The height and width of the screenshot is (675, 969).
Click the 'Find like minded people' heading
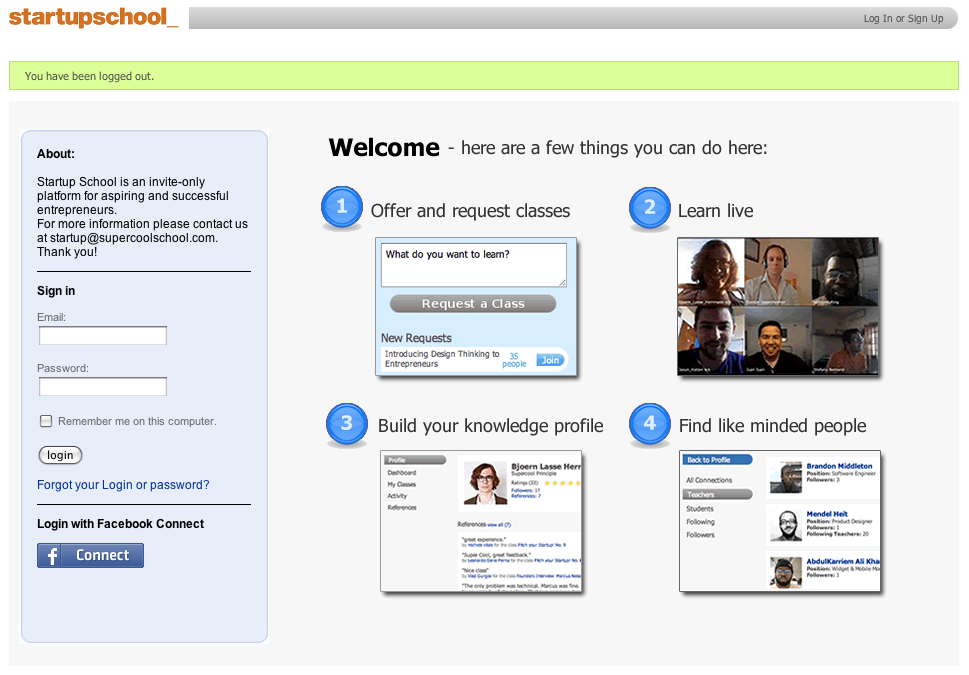(772, 426)
